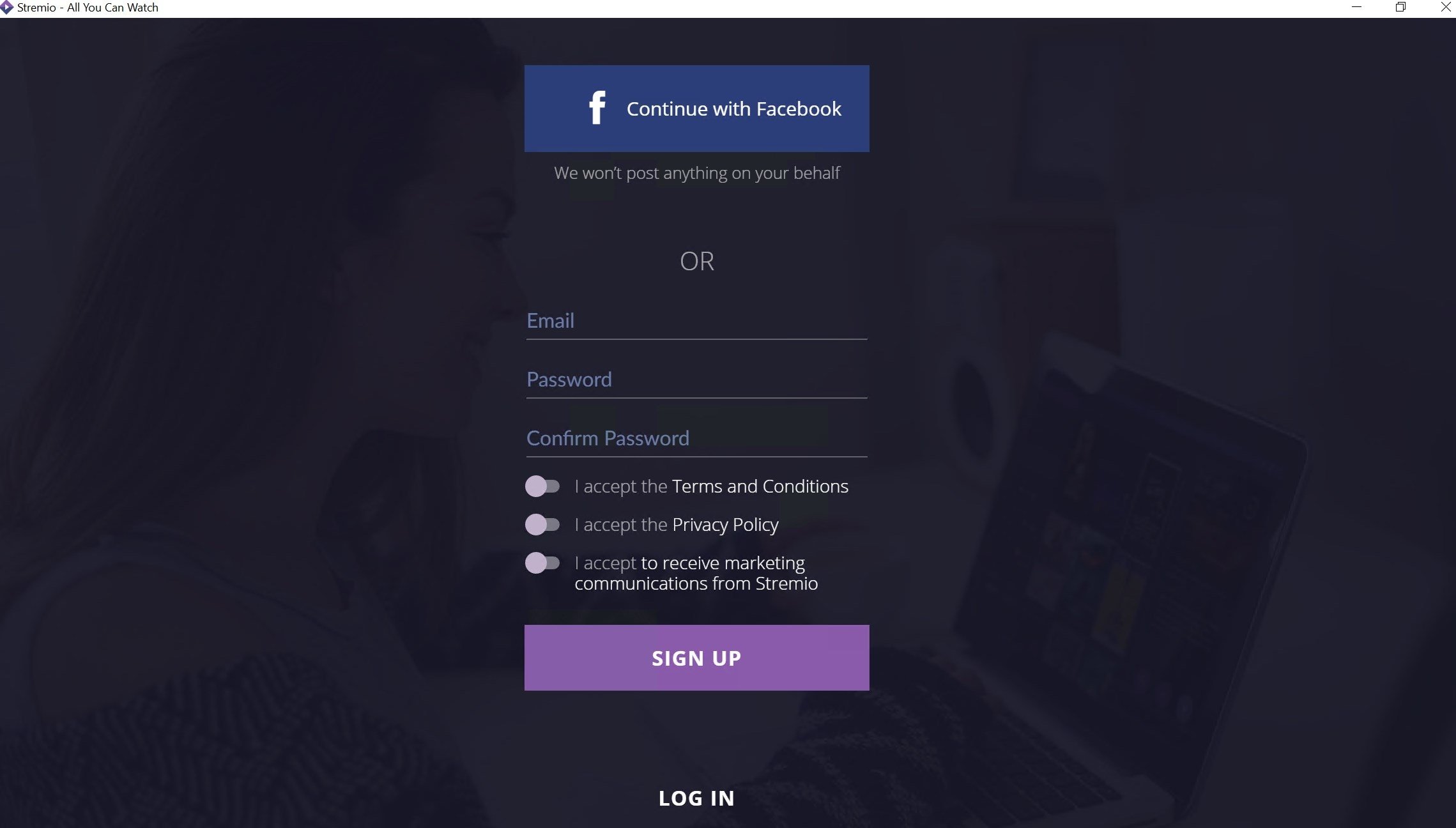Image resolution: width=1456 pixels, height=828 pixels.
Task: Select the OR divider section area
Action: [697, 261]
